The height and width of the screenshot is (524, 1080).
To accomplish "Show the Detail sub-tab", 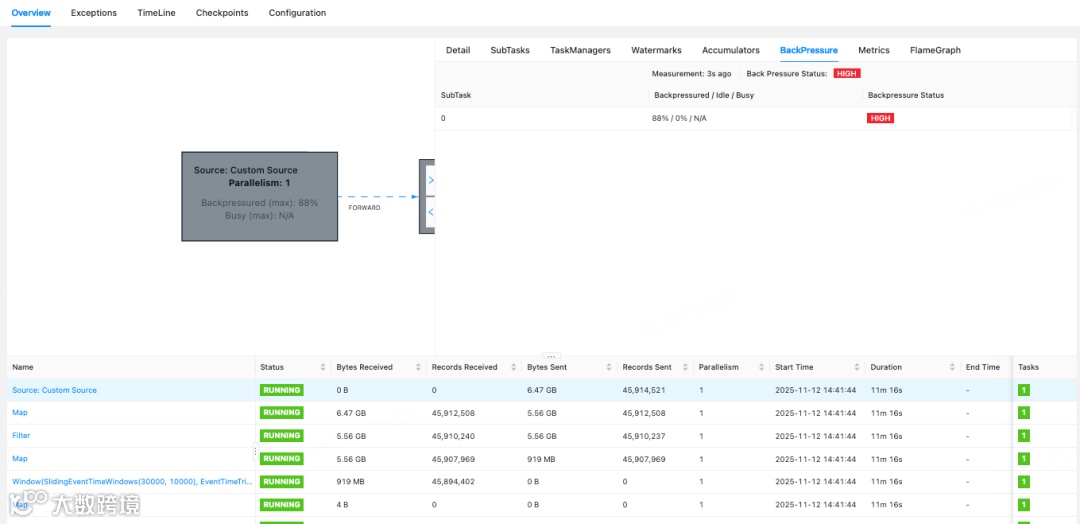I will click(458, 50).
